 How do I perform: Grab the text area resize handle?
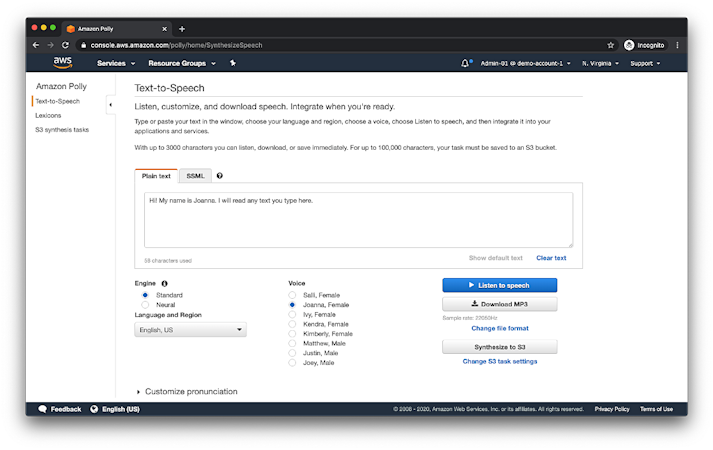pos(570,245)
